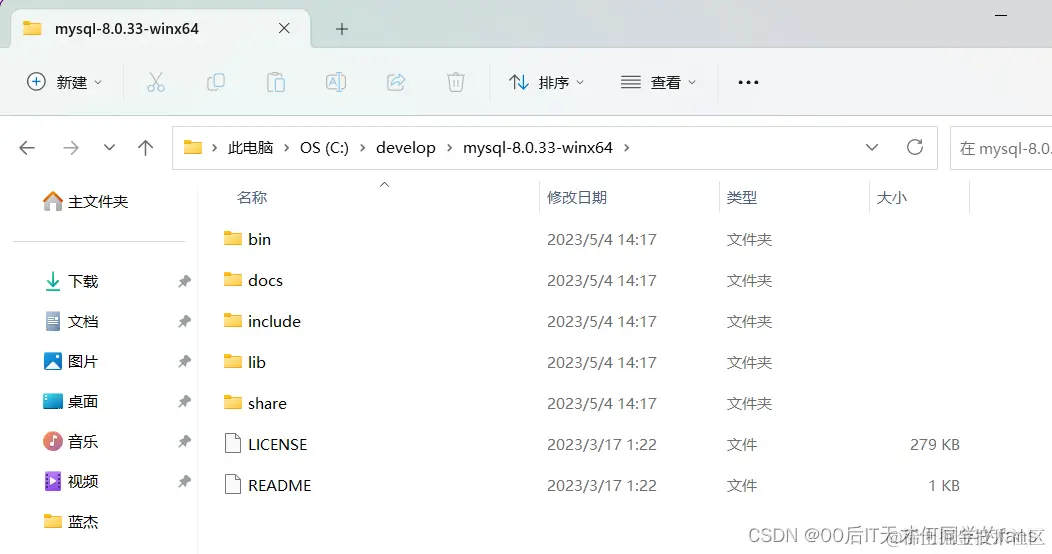Sort by the 修改日期 column header
The width and height of the screenshot is (1052, 554).
[x=577, y=197]
